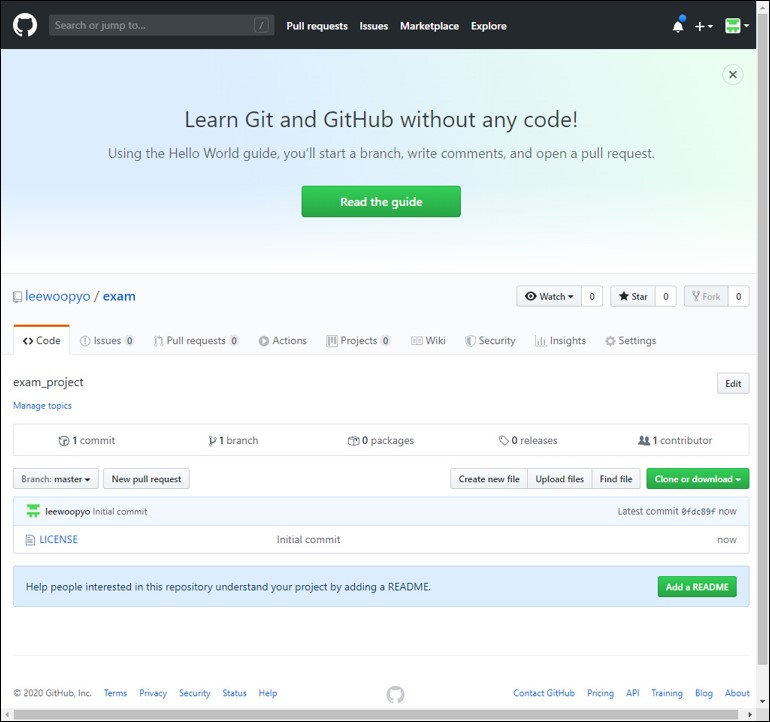Click the file icon beside LICENSE
Screen dimensions: 770x722
click(x=30, y=540)
